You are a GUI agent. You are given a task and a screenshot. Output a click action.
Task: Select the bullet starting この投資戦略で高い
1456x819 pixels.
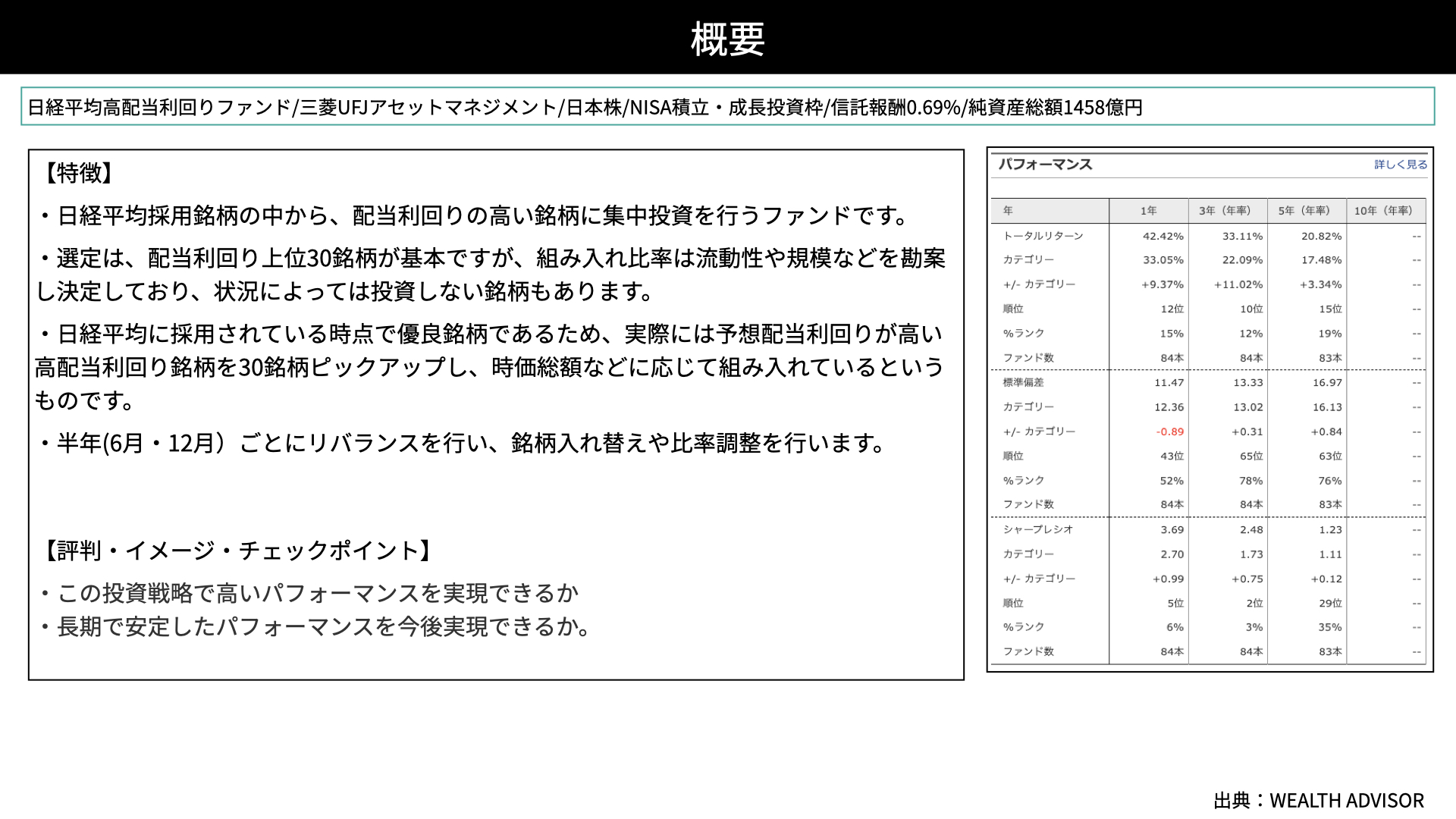point(307,593)
